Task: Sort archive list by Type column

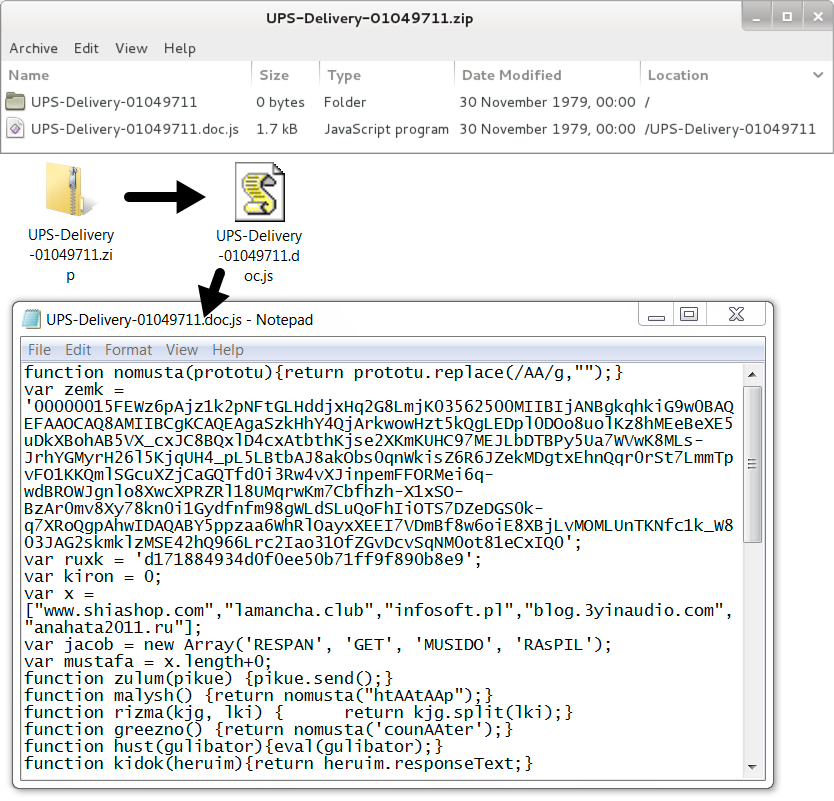Action: tap(344, 76)
